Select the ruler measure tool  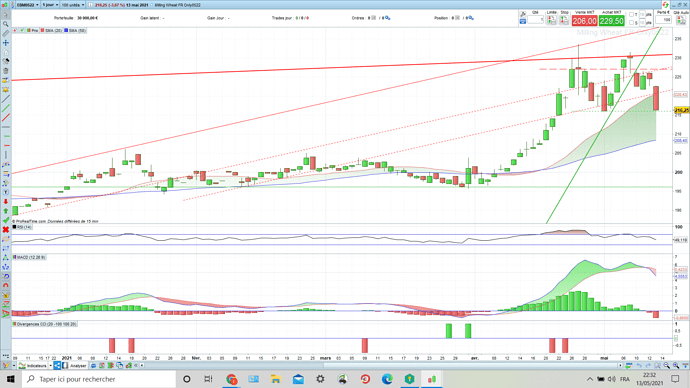pos(6,33)
